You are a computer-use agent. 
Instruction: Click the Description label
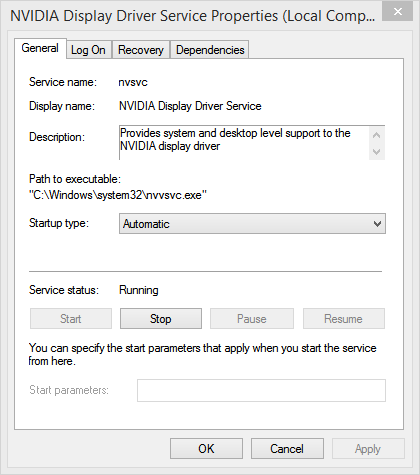(57, 137)
